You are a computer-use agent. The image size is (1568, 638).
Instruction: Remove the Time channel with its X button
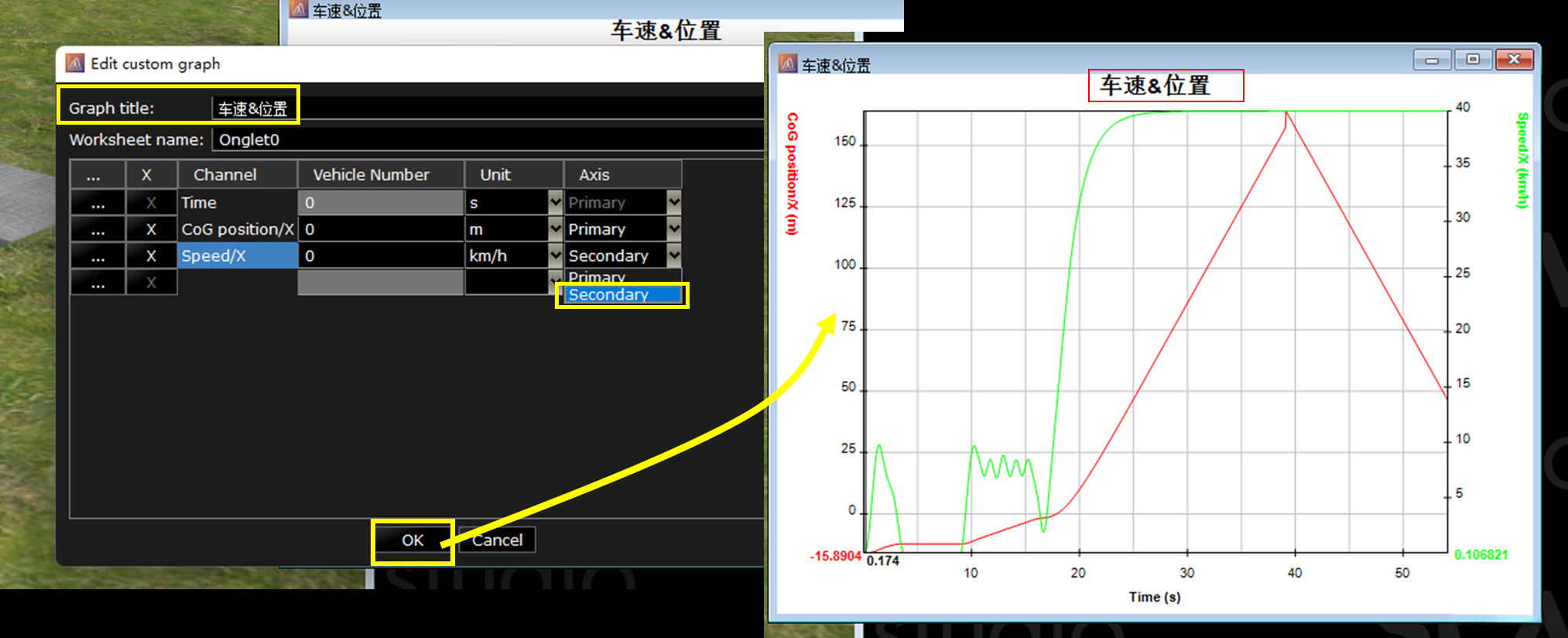(151, 203)
